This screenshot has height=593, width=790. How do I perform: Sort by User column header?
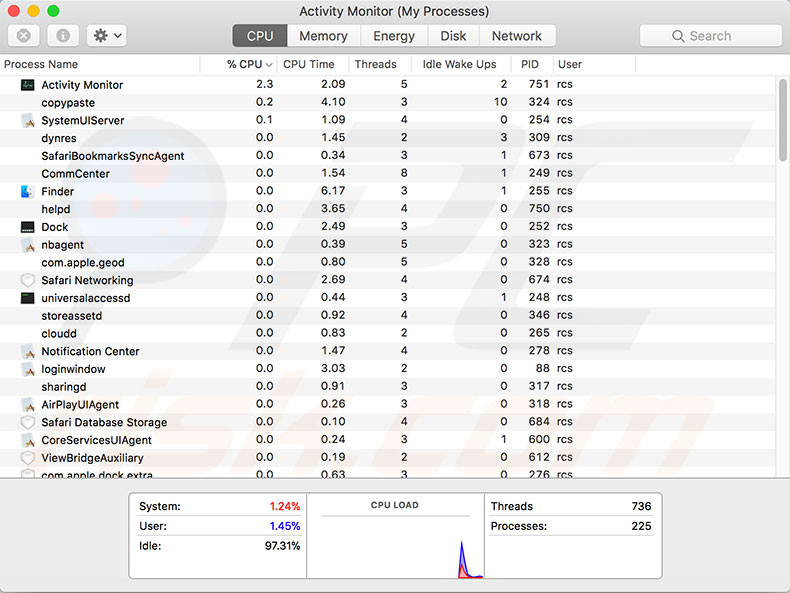(x=595, y=64)
